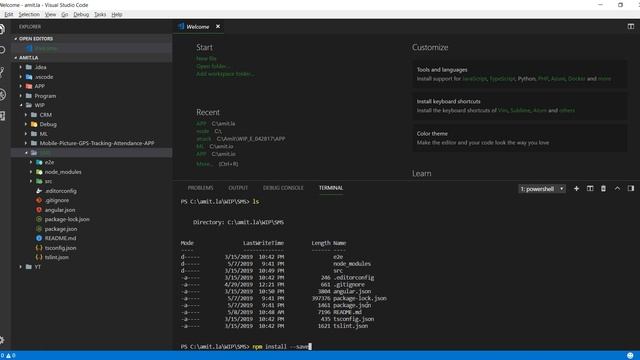The width and height of the screenshot is (640, 360).
Task: Close the Welcome tab
Action: (218, 27)
